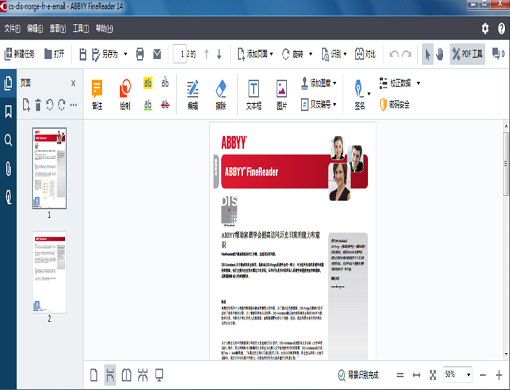
Task: Click the page number input field
Action: [180, 54]
